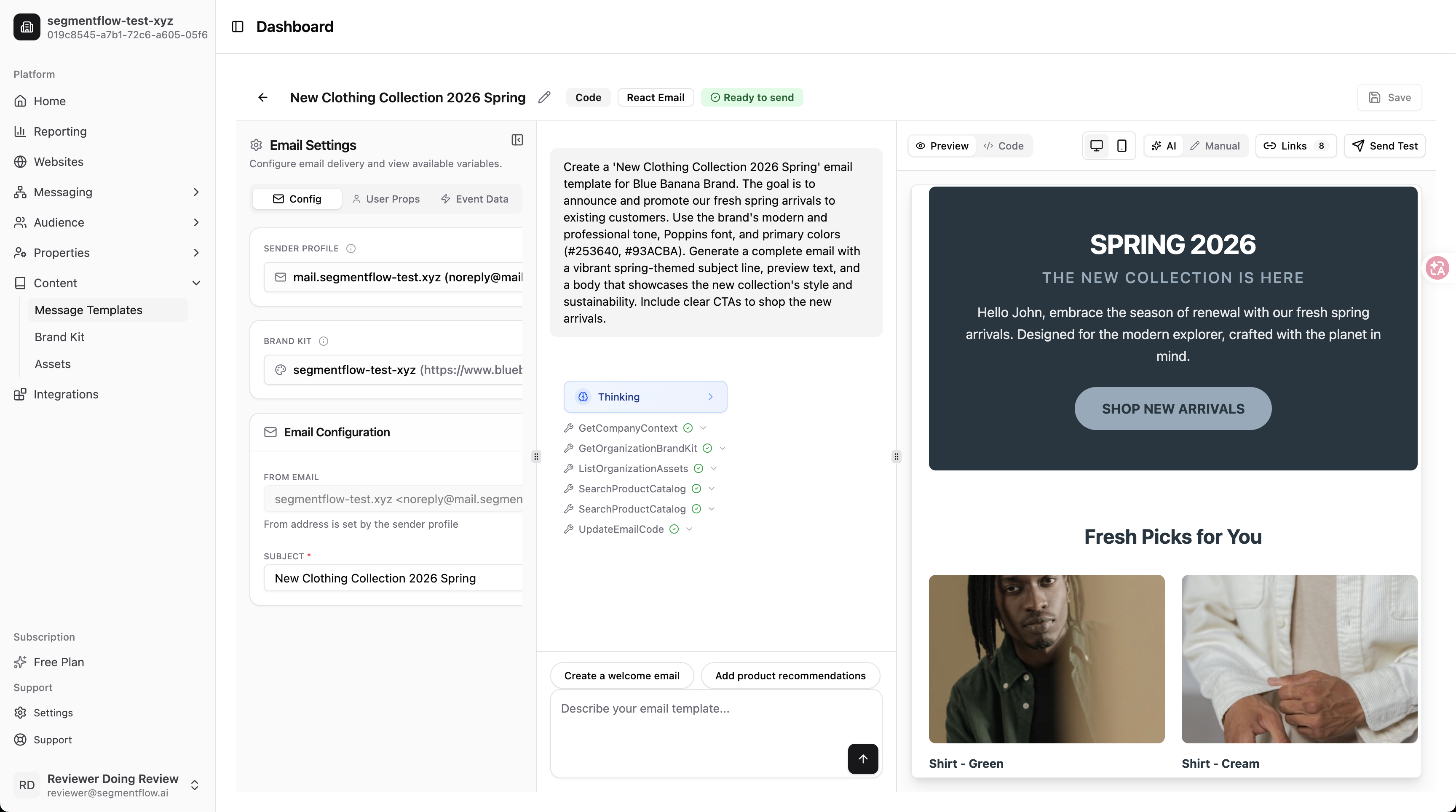
Task: Click the Add product recommendations button
Action: (790, 675)
